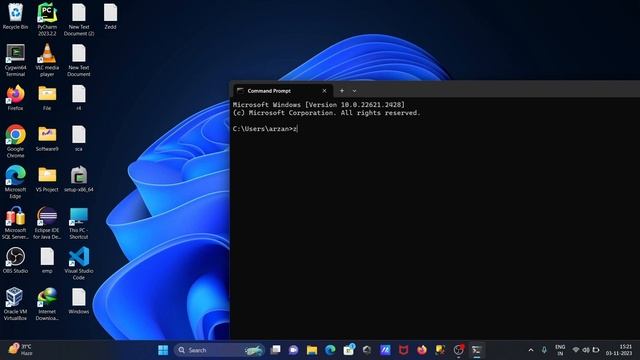Select the PyCharm 2023.2.2 desktop shortcut
Screen dimensions: 640x360
pyautogui.click(x=47, y=19)
